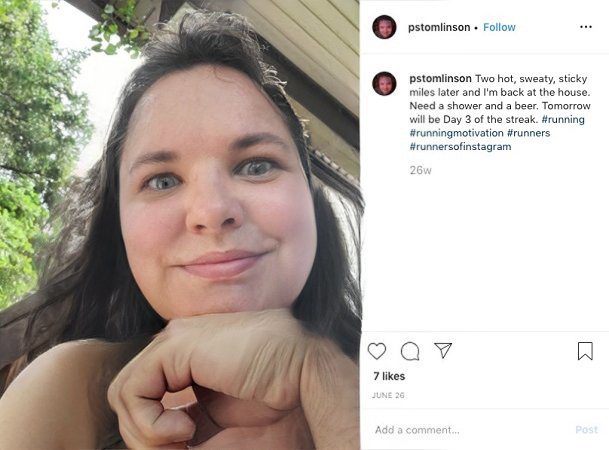Open the #runnersofinstagram hashtag

[460, 146]
